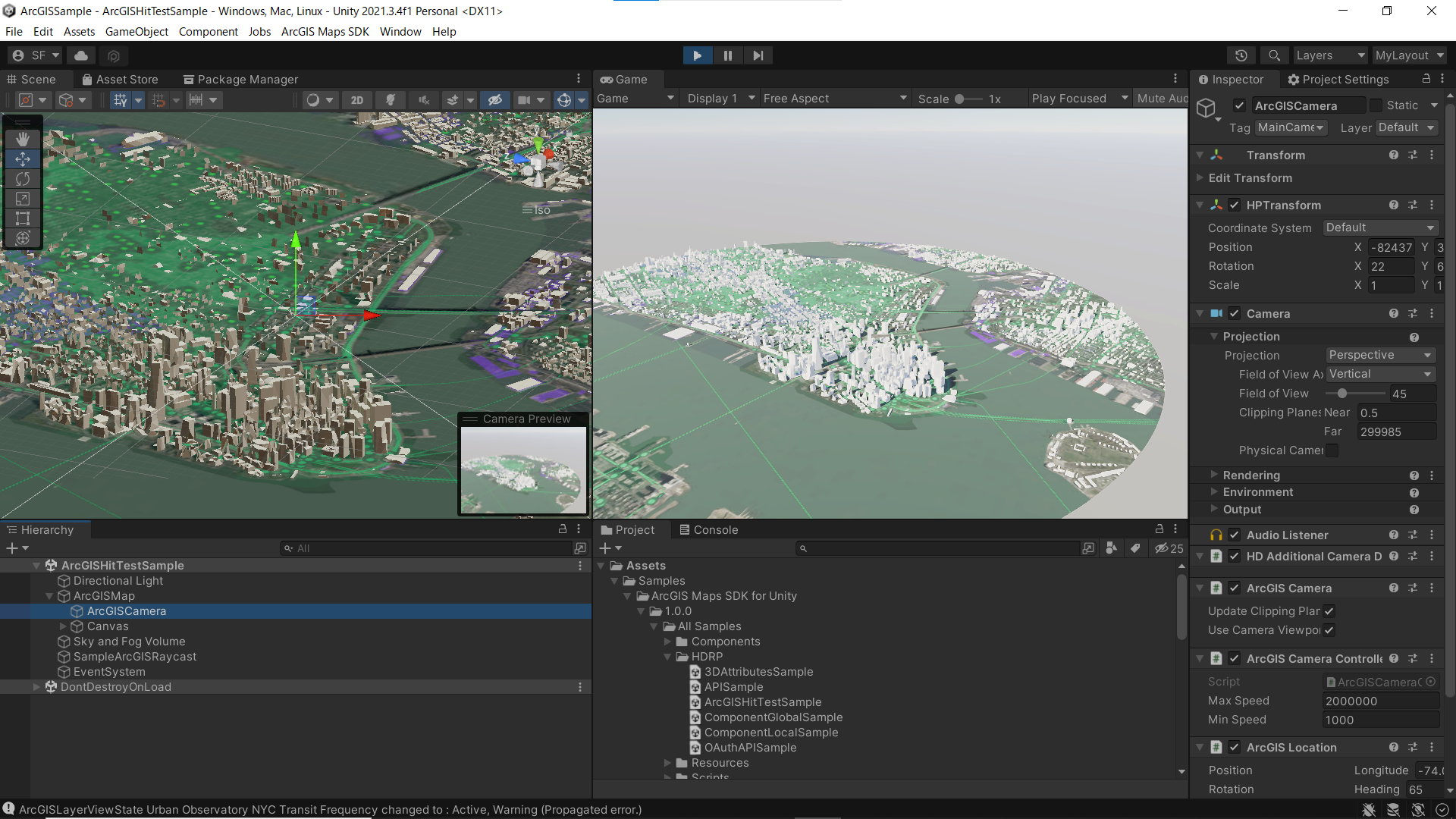The width and height of the screenshot is (1456, 819).
Task: Pause play mode with the pause button
Action: [x=727, y=55]
